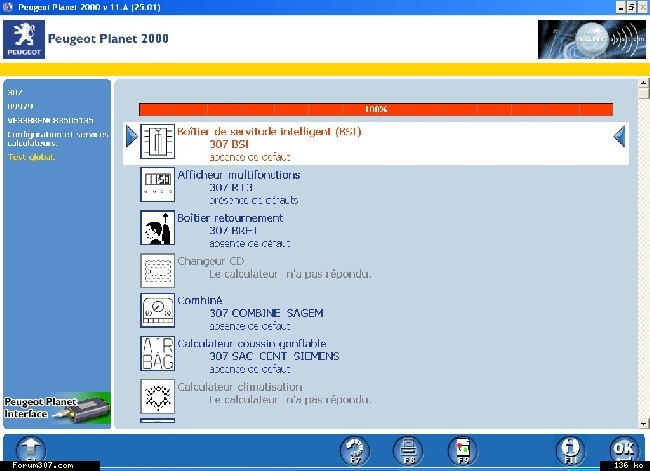Click 'Changeur CD' title text

tap(211, 261)
